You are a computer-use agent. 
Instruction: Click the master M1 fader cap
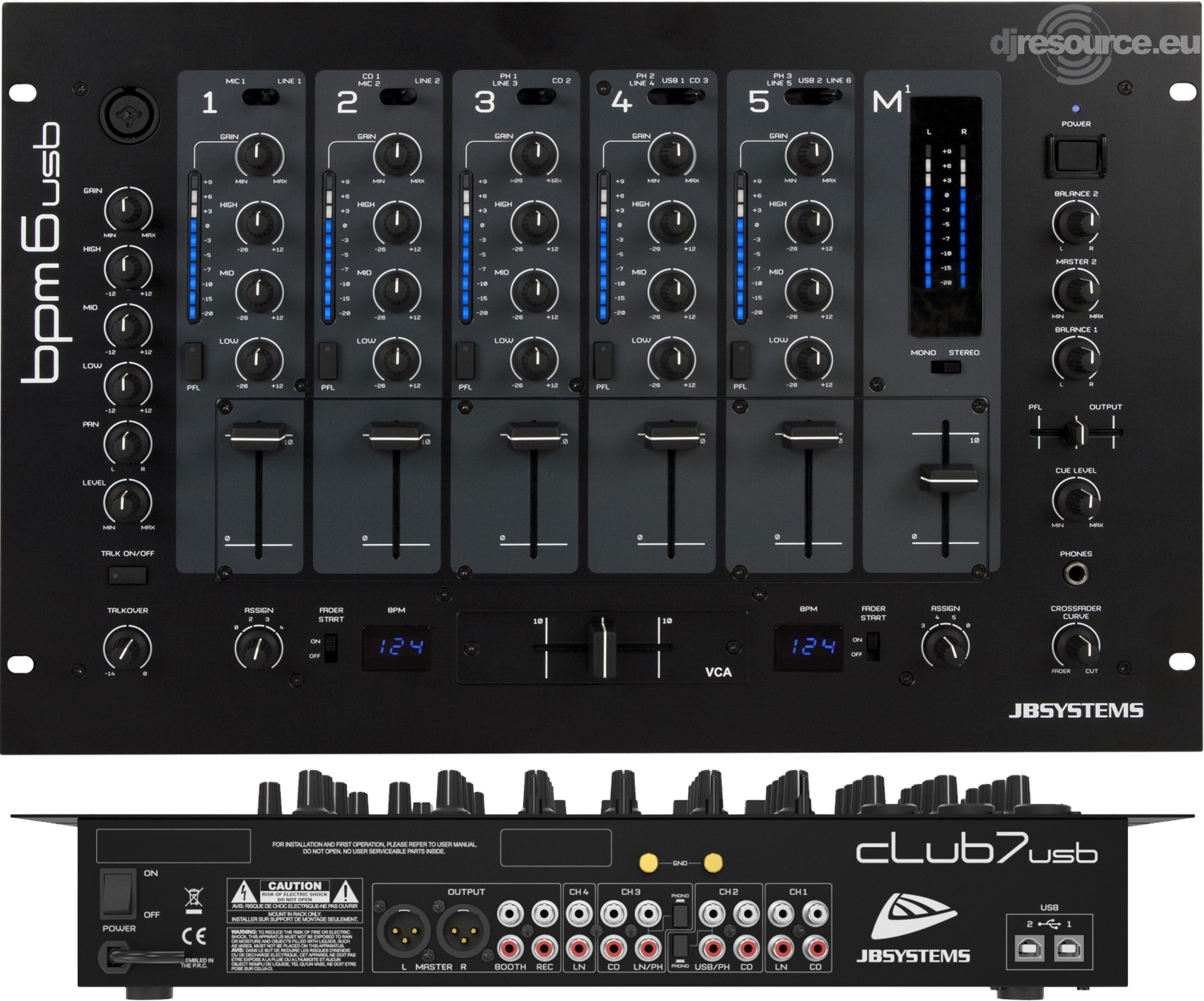pyautogui.click(x=949, y=478)
